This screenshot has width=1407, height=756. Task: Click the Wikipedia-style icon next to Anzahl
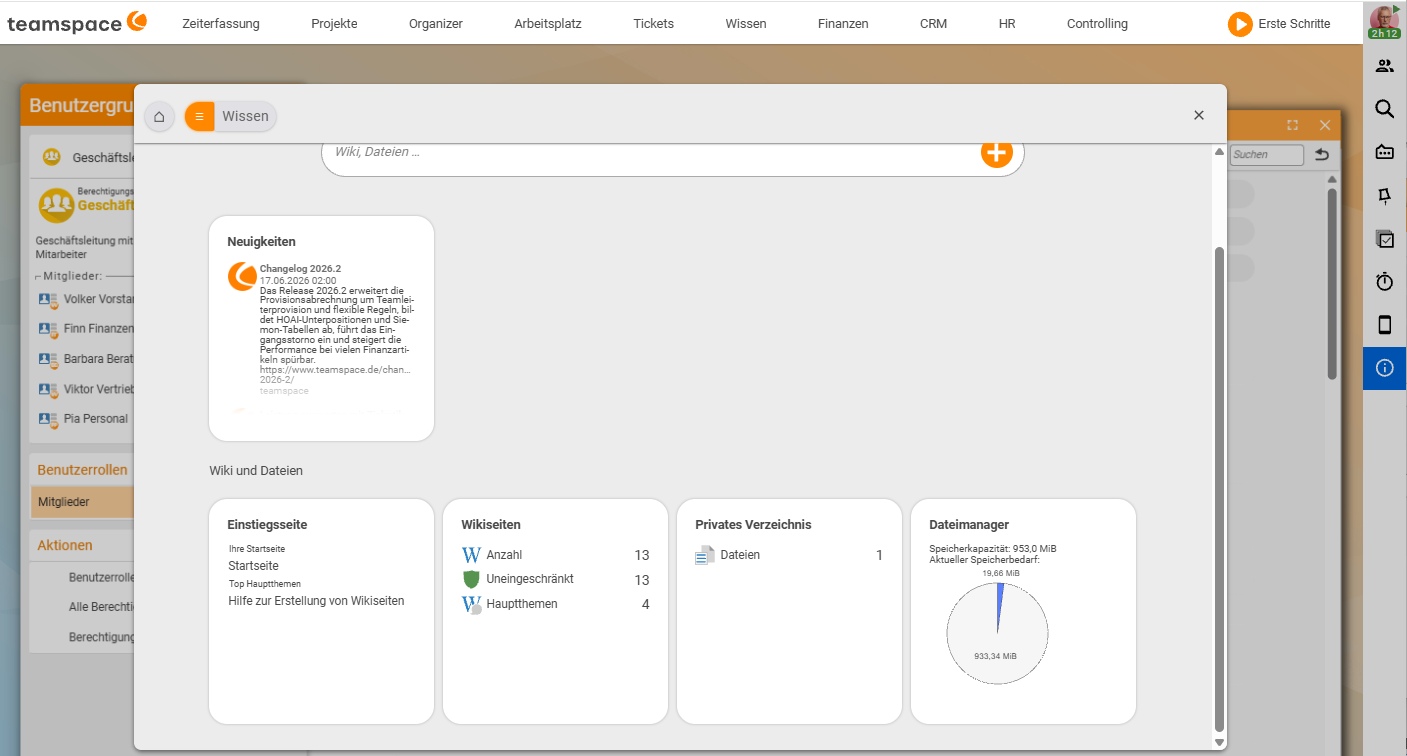(471, 555)
